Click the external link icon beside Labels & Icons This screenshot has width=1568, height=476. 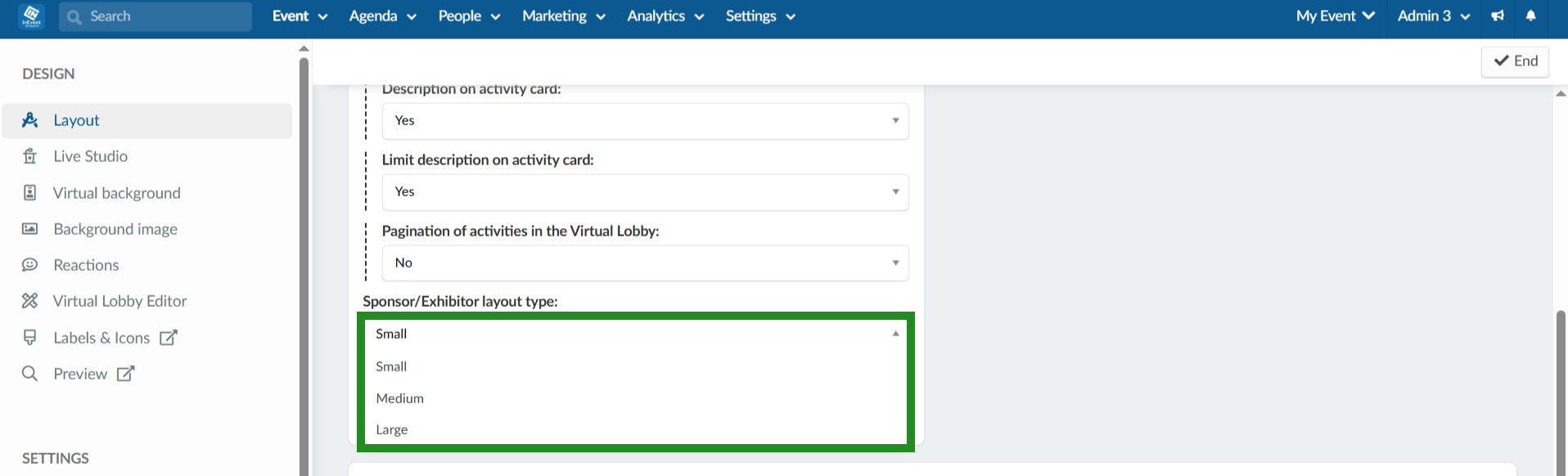[x=168, y=337]
